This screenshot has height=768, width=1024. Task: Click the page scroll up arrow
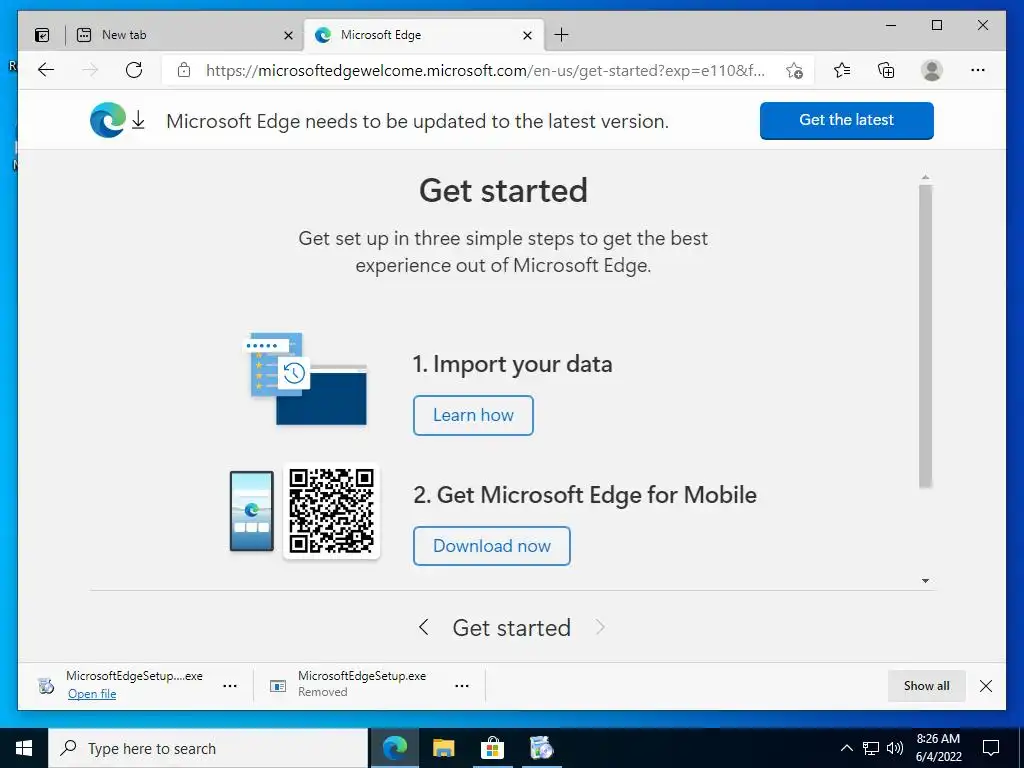click(925, 178)
